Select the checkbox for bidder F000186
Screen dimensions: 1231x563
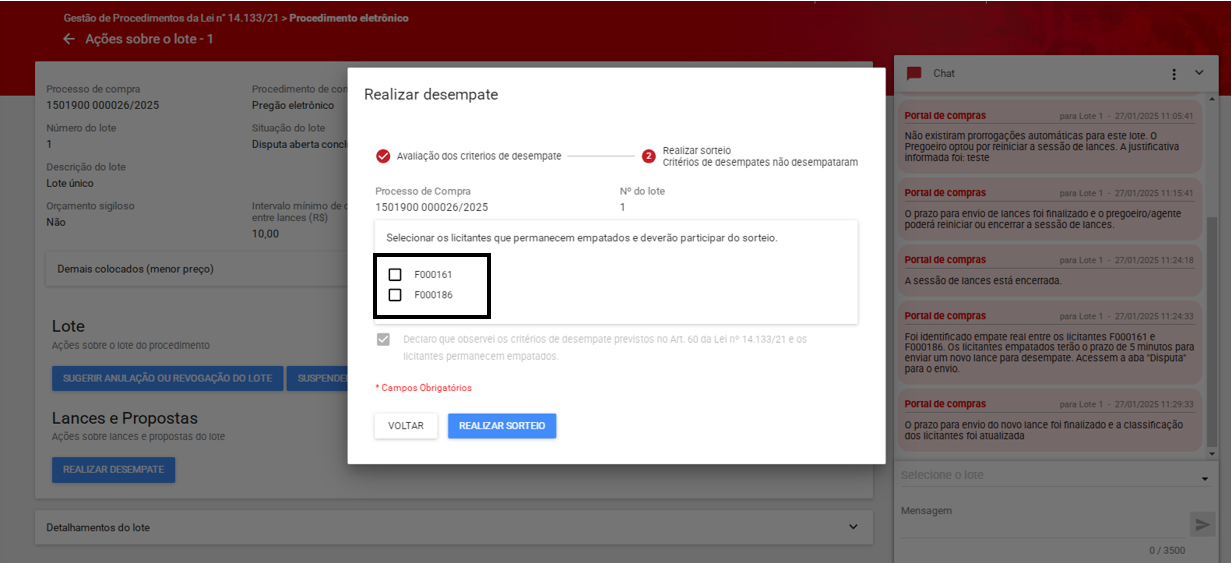pos(395,295)
